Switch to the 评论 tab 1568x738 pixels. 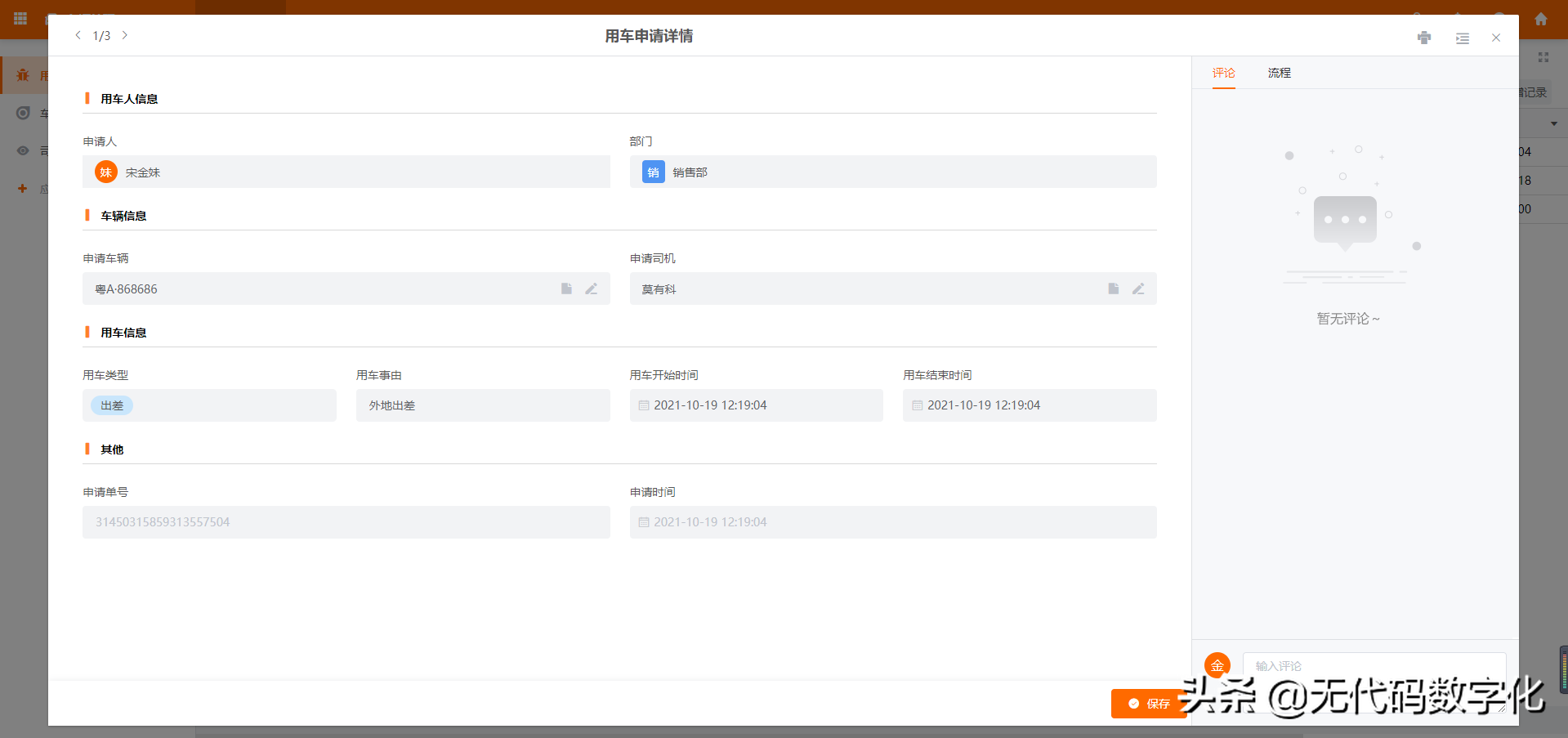pos(1223,73)
